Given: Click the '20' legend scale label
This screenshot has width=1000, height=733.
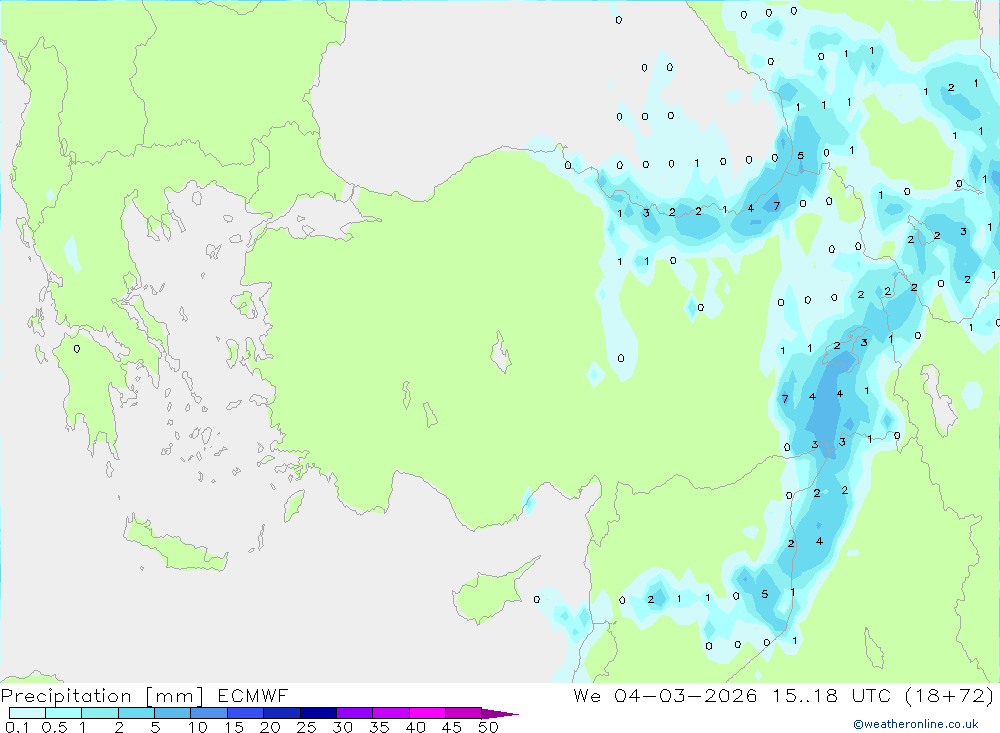Looking at the screenshot, I should tap(270, 727).
